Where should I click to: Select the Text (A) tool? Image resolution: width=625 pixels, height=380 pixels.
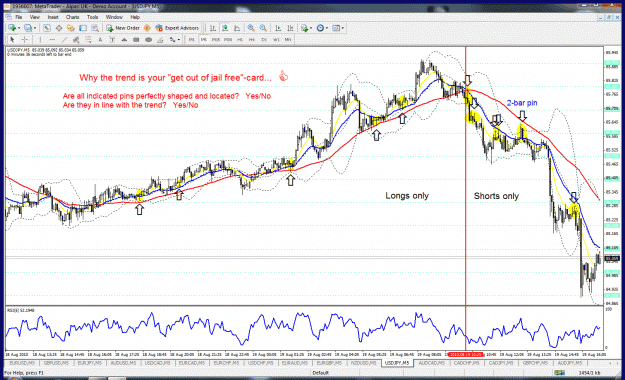(x=100, y=39)
